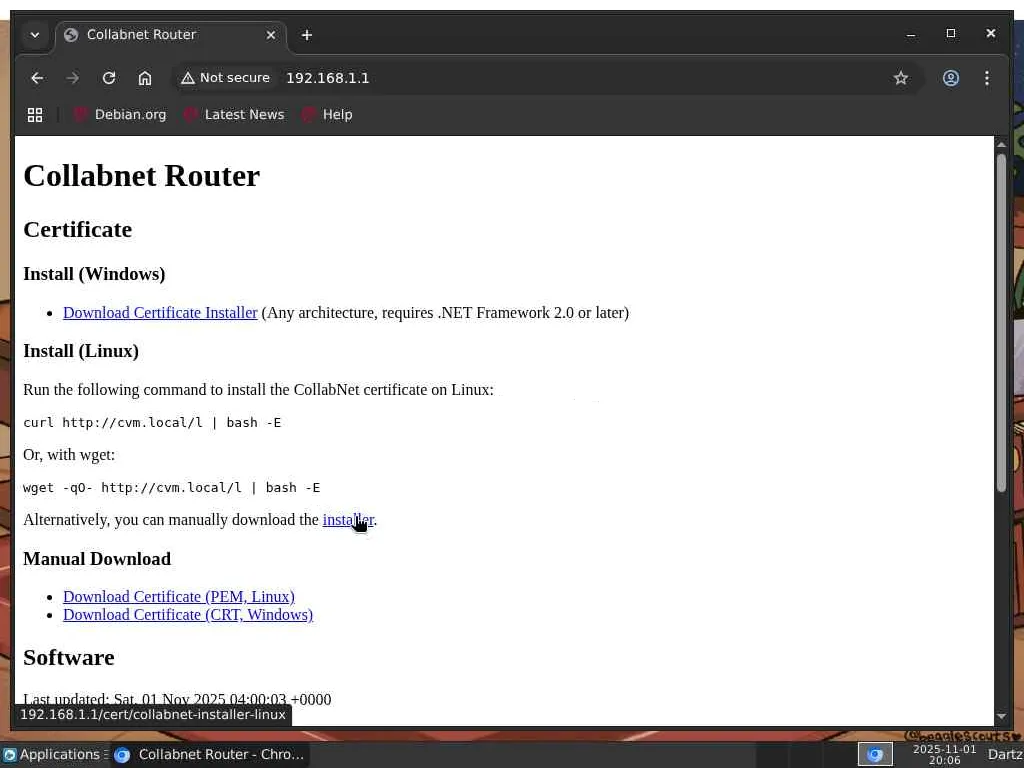Click the taskbar date and time clock
This screenshot has width=1024, height=768.
[944, 755]
